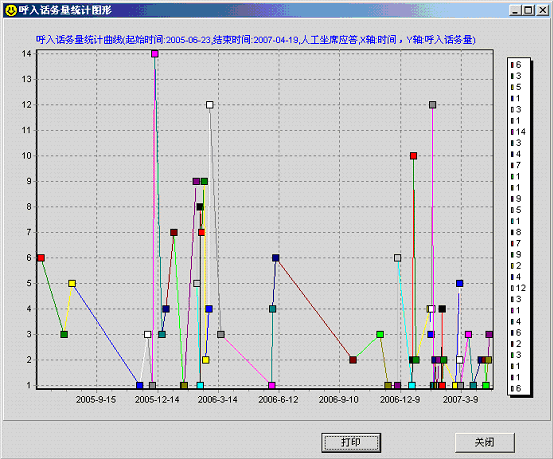The image size is (553, 459).
Task: Select the magenta data point at value 14
Action: [x=154, y=54]
